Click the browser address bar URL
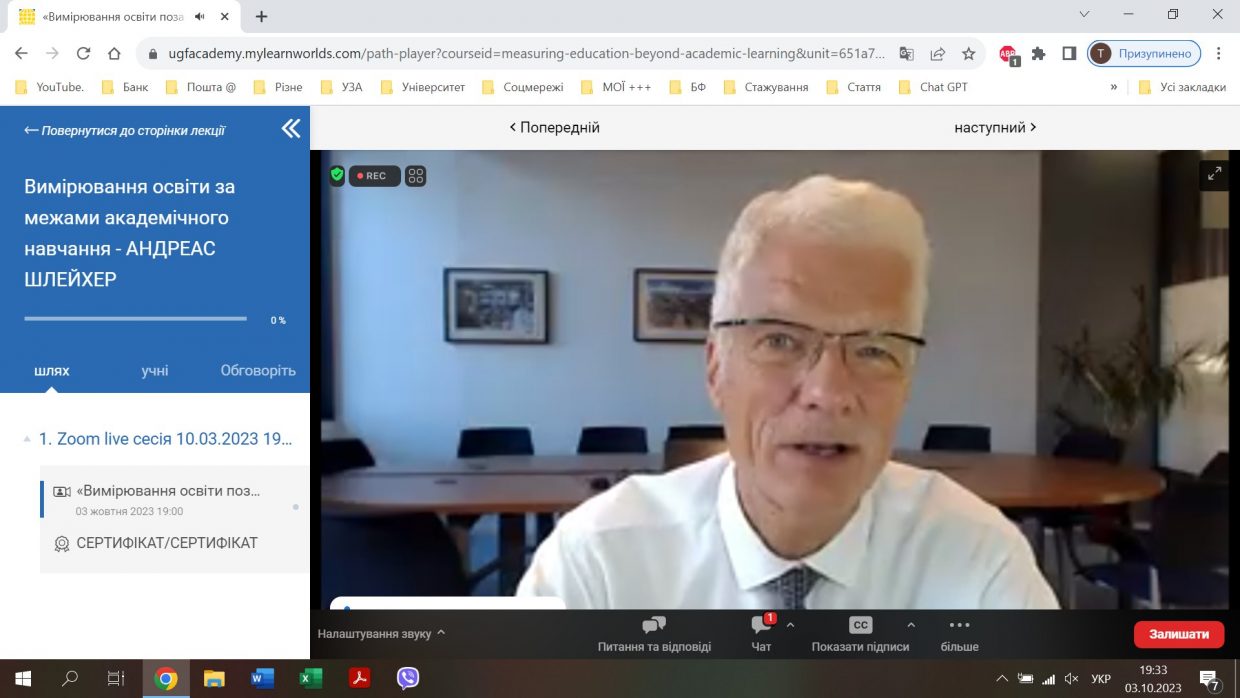The image size is (1240, 698). pyautogui.click(x=520, y=53)
